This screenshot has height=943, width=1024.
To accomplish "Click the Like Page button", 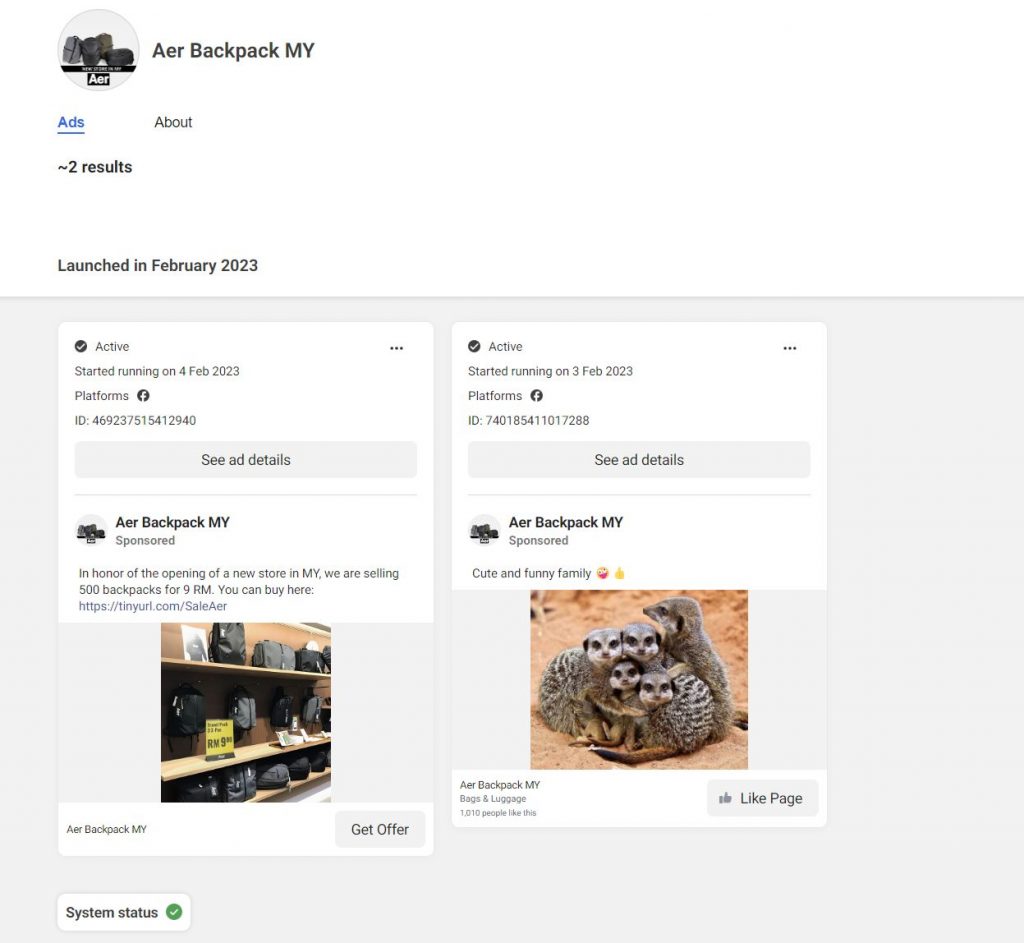I will [762, 798].
